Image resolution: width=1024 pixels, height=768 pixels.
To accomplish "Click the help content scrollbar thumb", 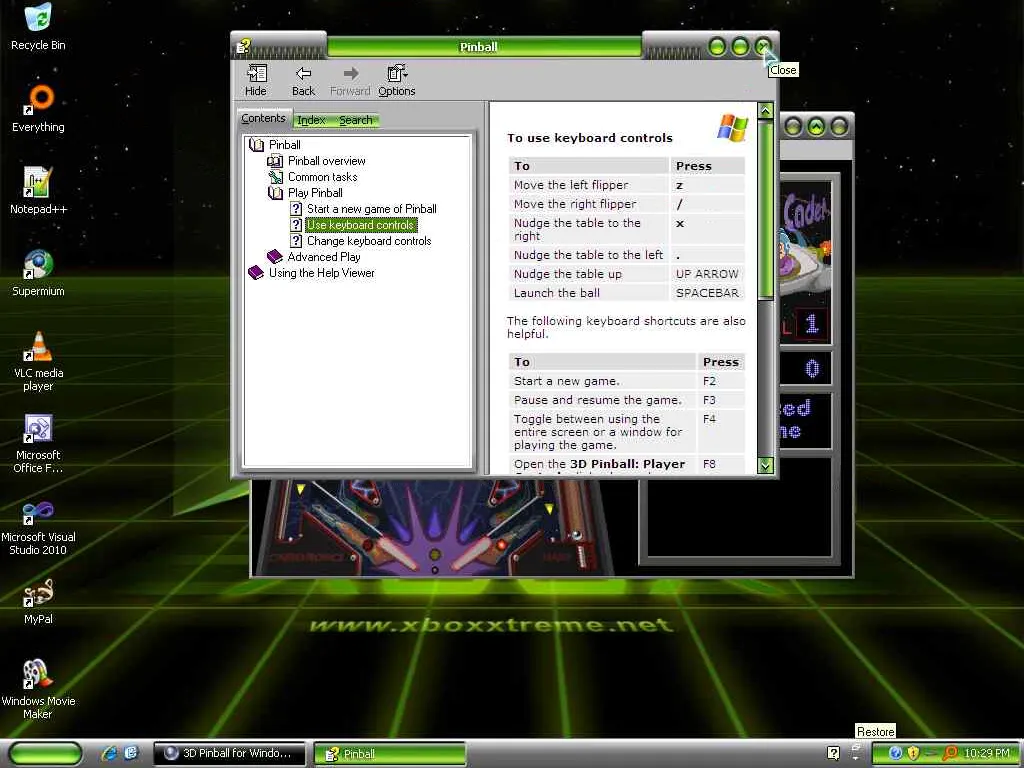I will click(x=765, y=210).
